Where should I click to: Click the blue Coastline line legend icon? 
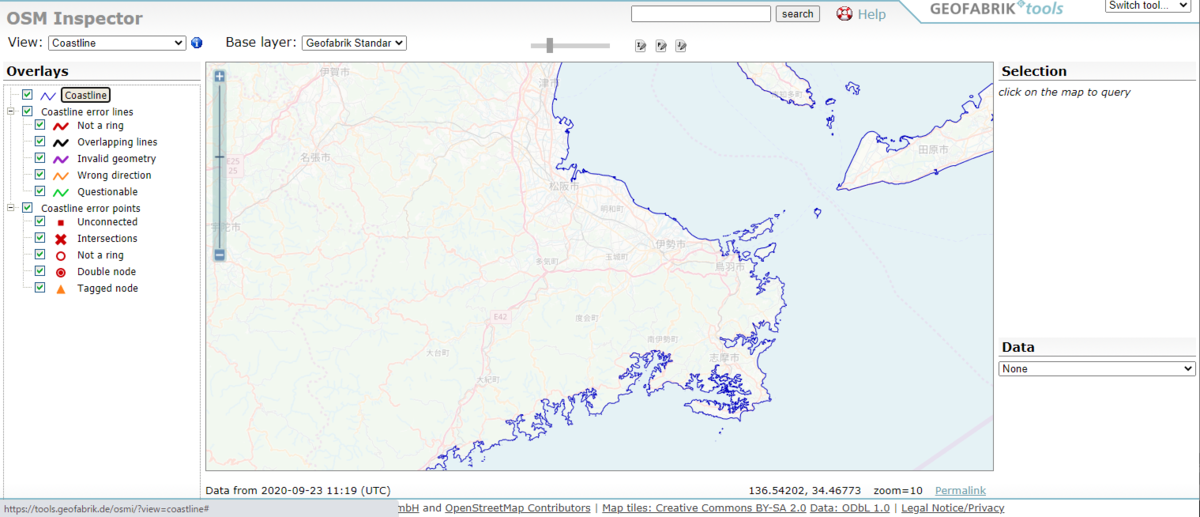pyautogui.click(x=48, y=95)
